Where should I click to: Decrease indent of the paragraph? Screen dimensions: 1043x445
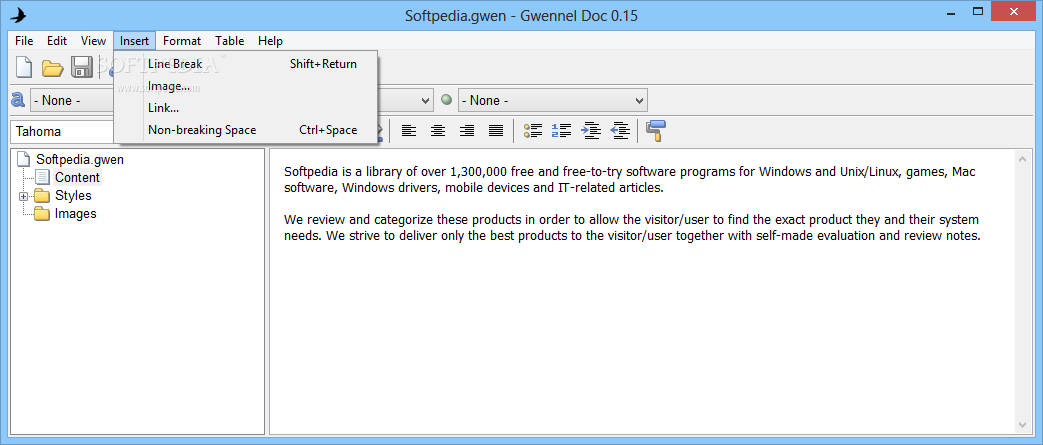tap(620, 131)
